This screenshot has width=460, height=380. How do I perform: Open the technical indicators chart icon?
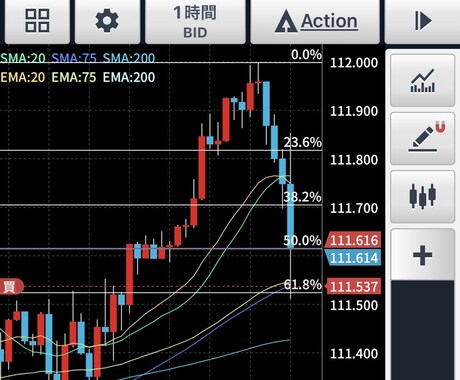[422, 80]
